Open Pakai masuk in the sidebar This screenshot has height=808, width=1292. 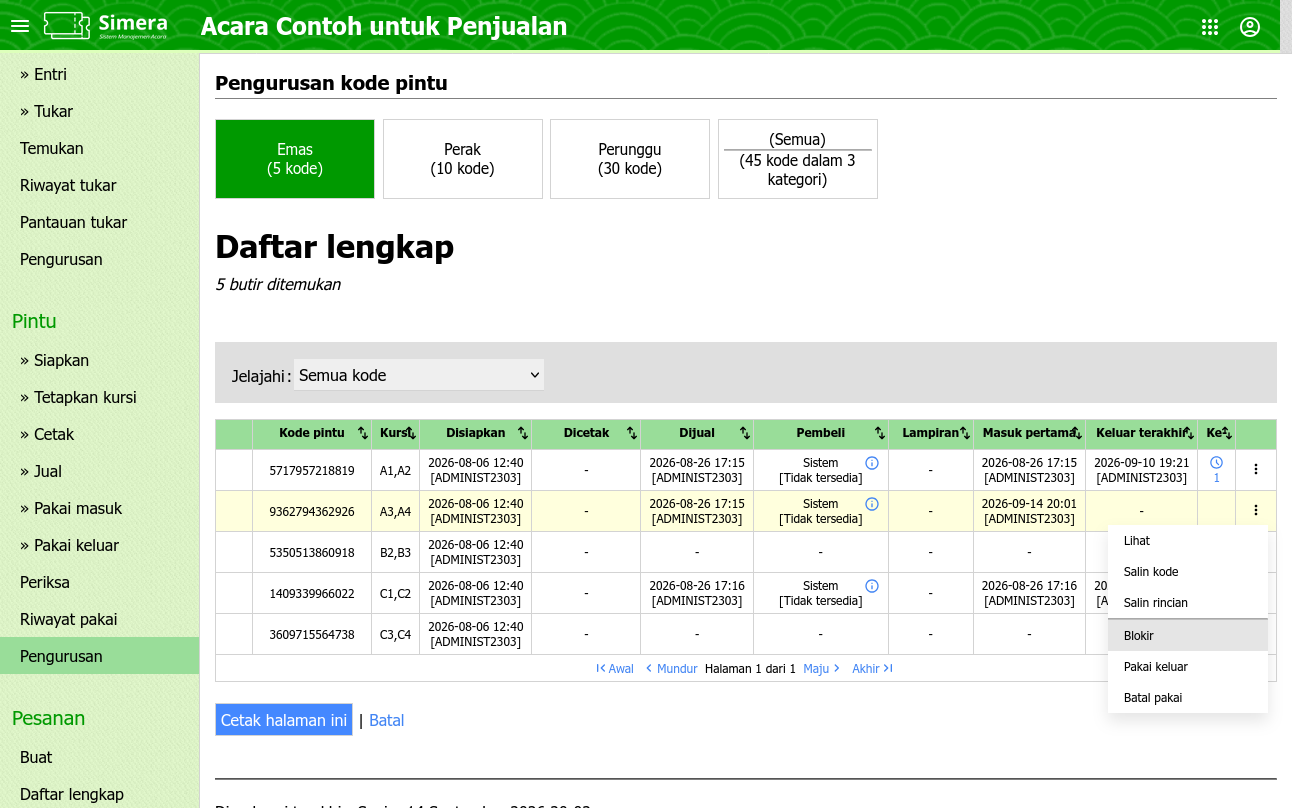tap(100, 508)
